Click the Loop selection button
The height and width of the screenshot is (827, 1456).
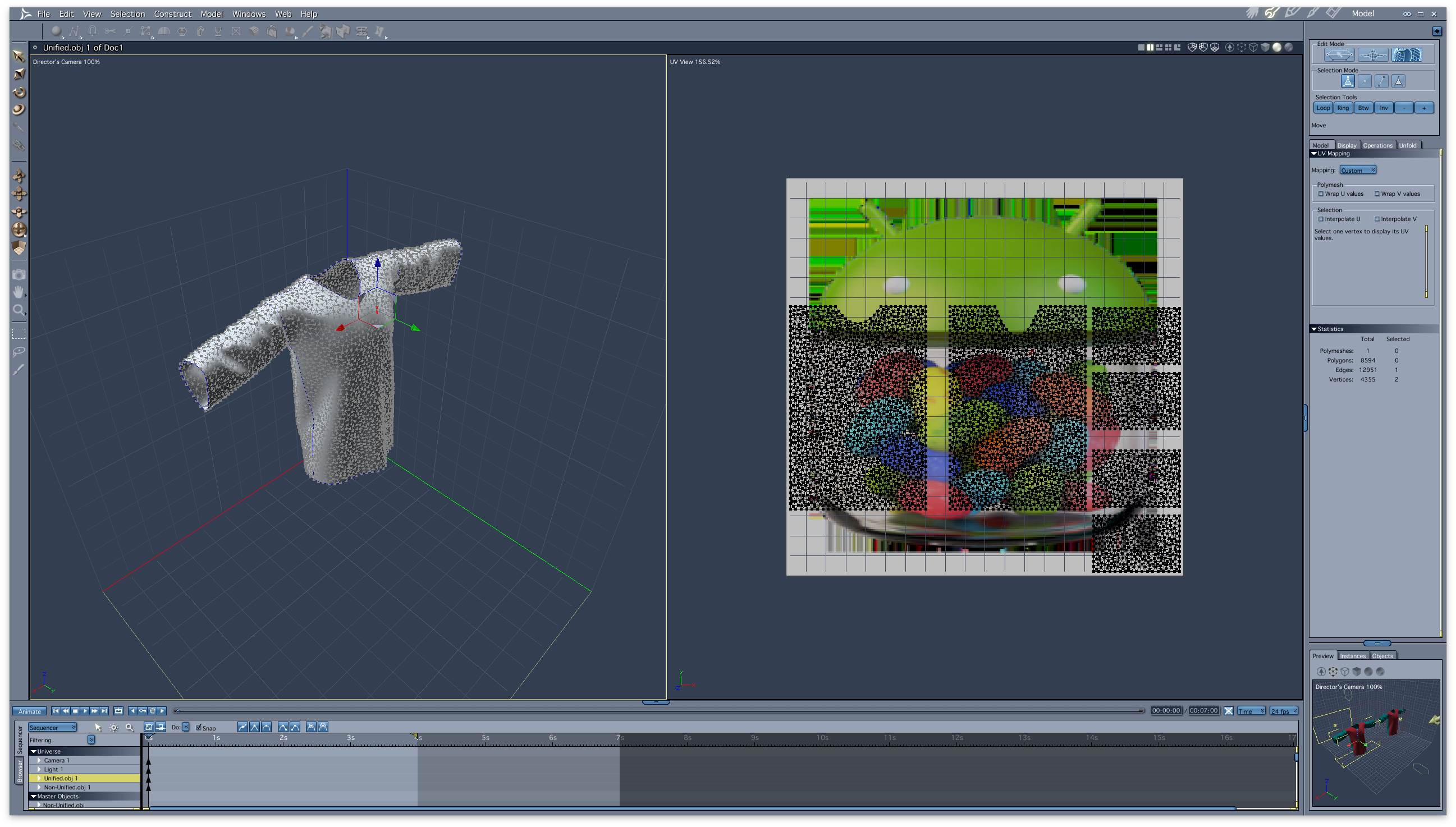point(1324,107)
